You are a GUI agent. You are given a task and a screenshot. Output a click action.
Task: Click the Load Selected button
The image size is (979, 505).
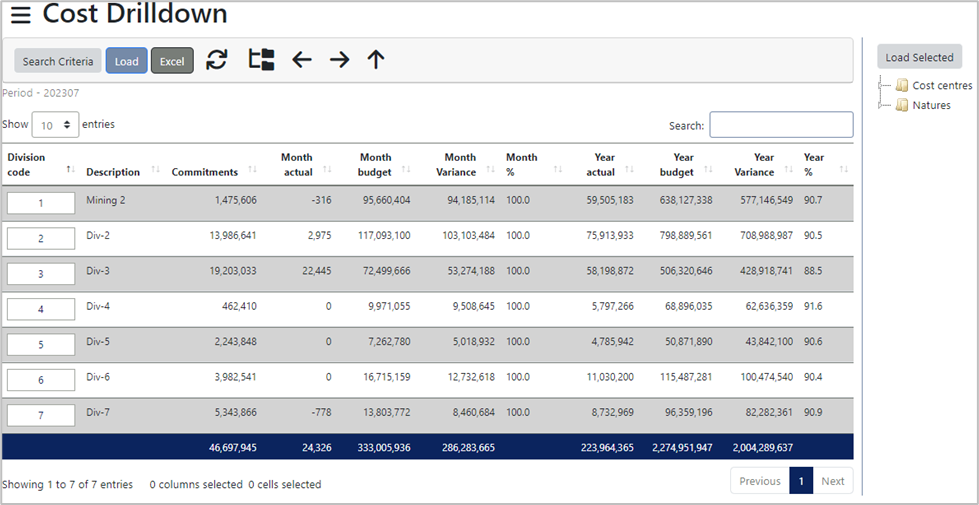[919, 57]
